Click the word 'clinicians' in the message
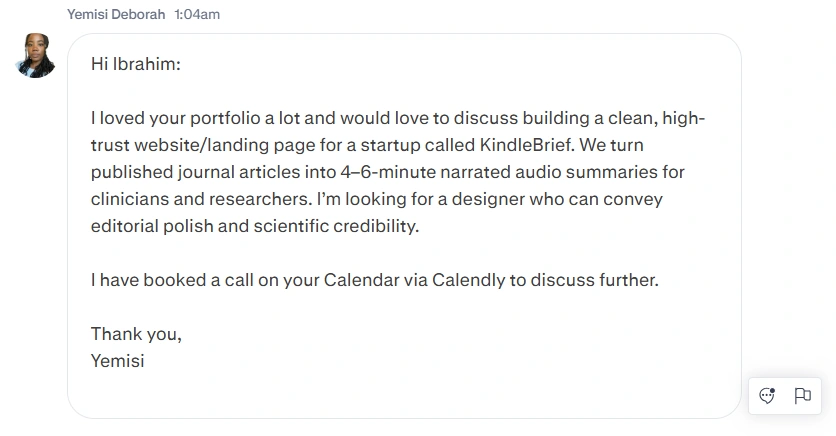This screenshot has width=836, height=436. click(x=132, y=199)
